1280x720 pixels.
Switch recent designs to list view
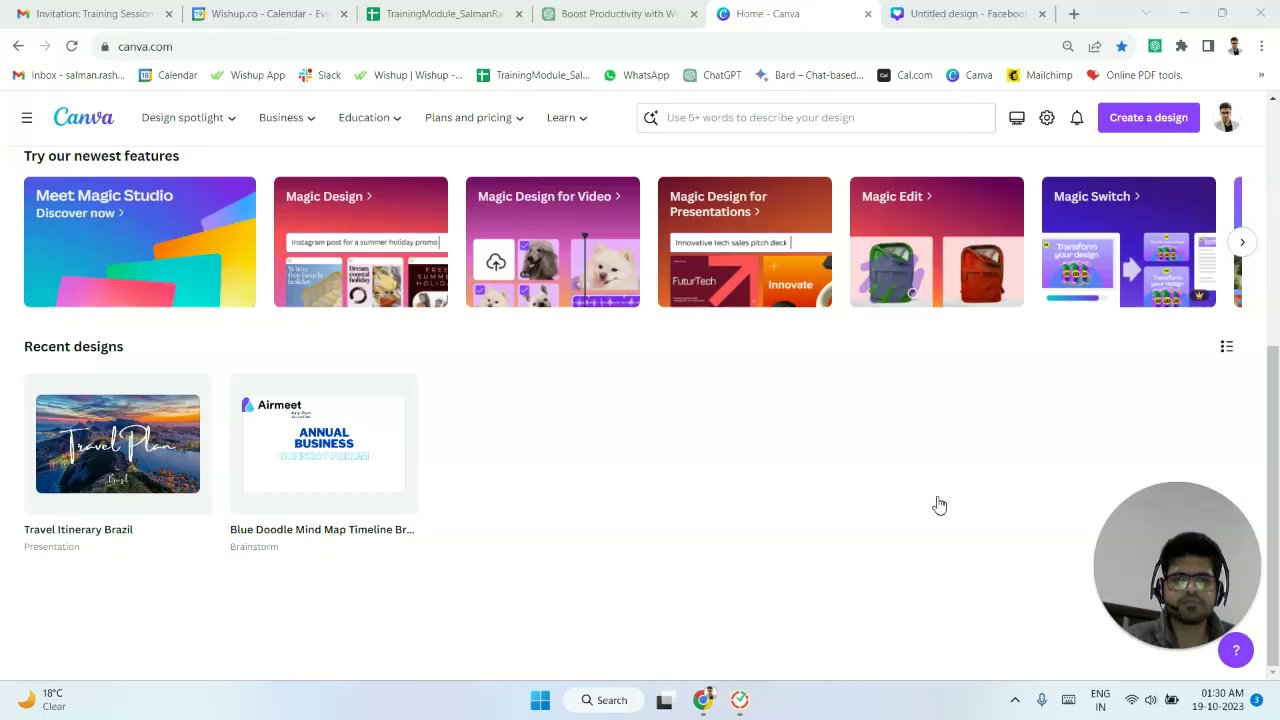1227,346
